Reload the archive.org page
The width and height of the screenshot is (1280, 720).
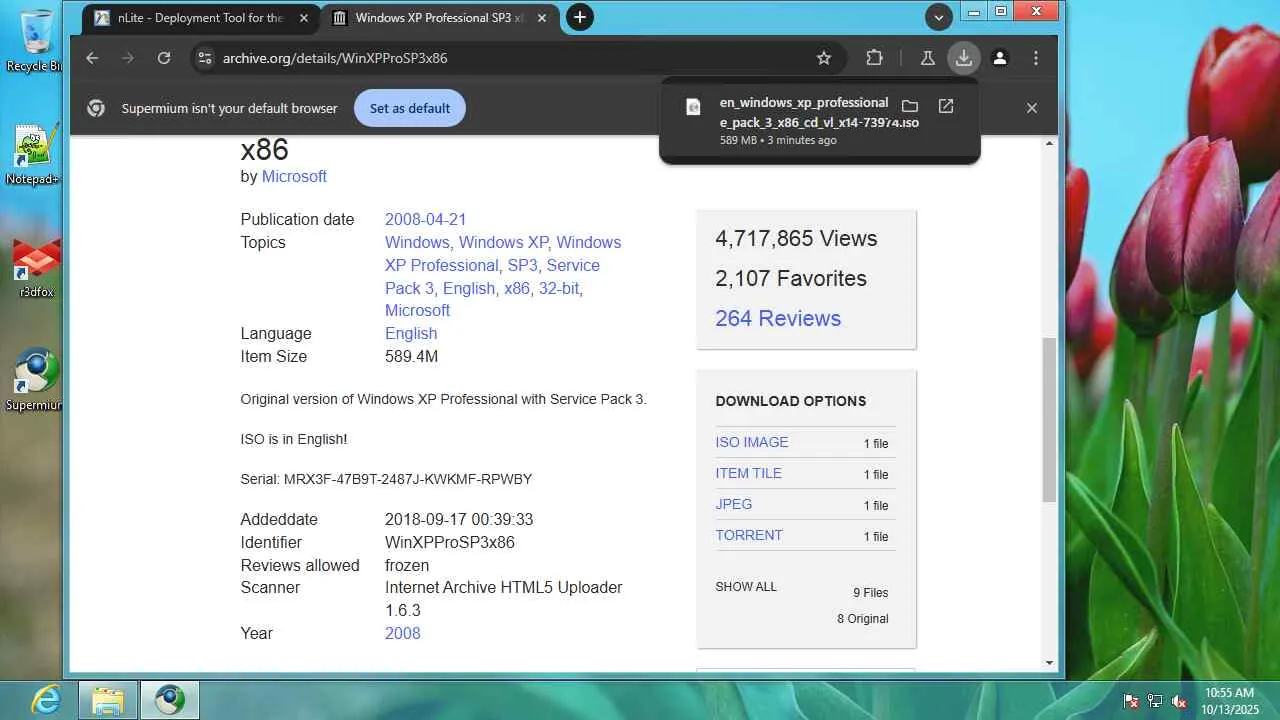(x=164, y=58)
